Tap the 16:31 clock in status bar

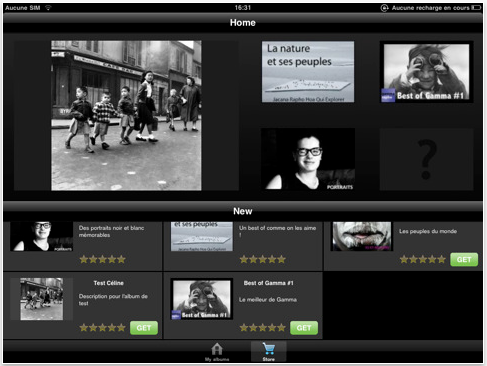[243, 7]
